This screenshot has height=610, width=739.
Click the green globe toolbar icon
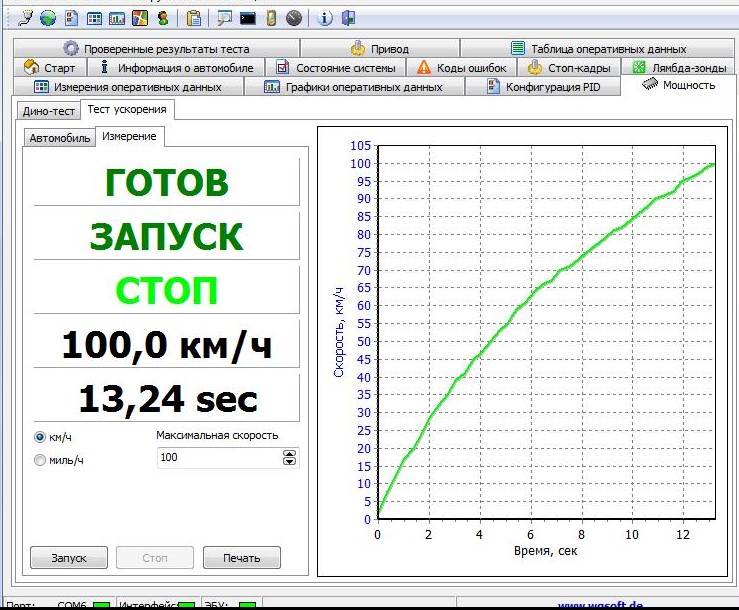(x=48, y=18)
